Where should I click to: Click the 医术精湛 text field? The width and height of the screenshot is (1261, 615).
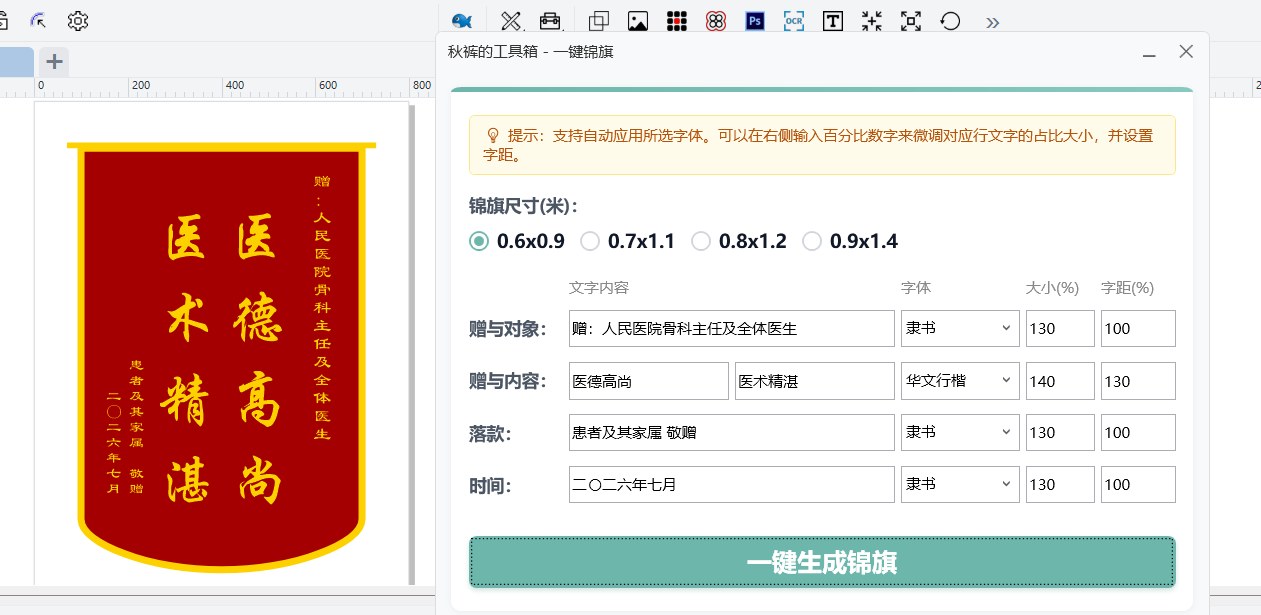(x=814, y=381)
